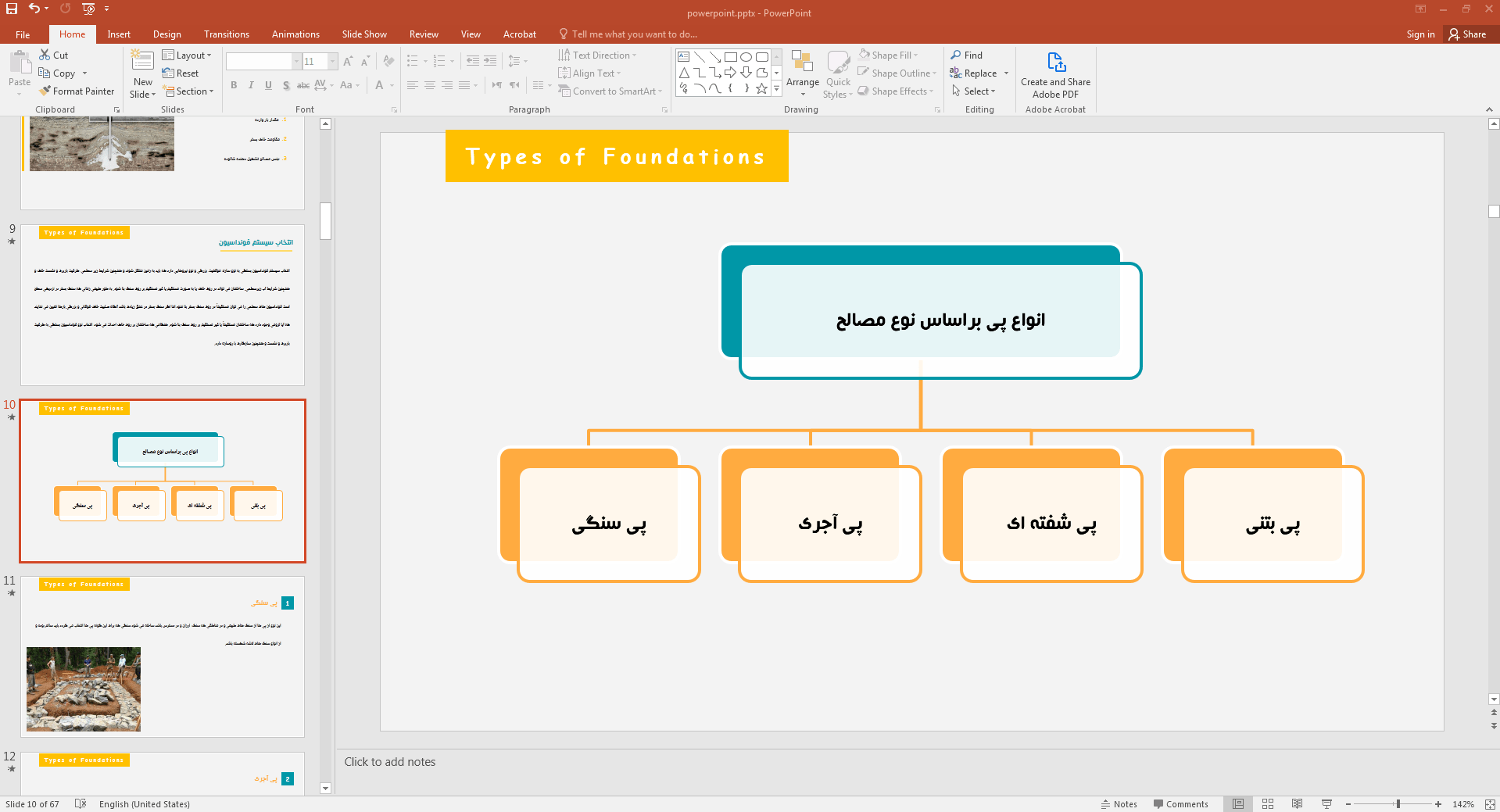Screen dimensions: 1500x812
Task: Start slideshow from beginning icon in title bar
Action: pos(88,9)
